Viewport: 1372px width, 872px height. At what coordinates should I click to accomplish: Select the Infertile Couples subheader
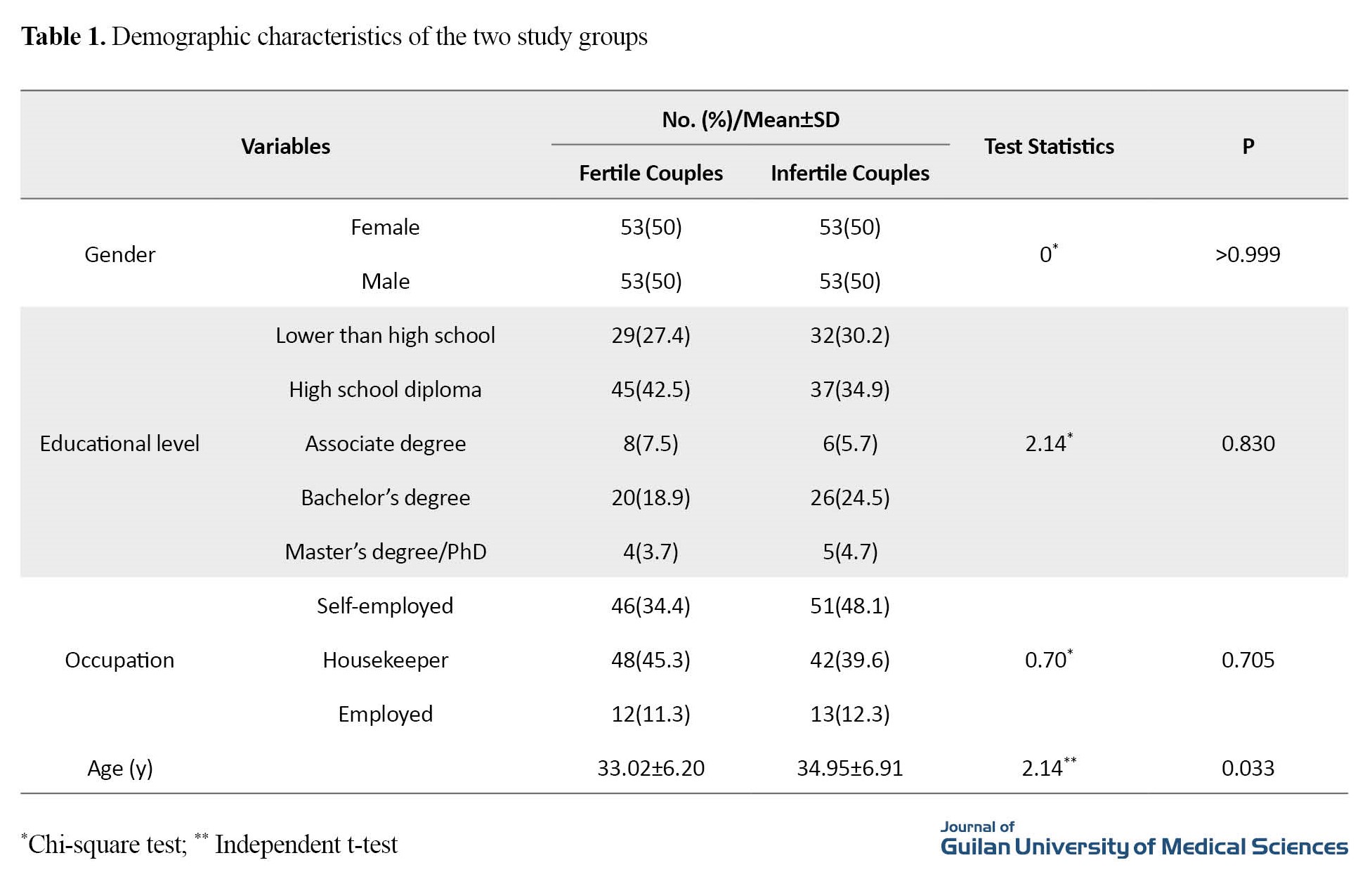[849, 173]
